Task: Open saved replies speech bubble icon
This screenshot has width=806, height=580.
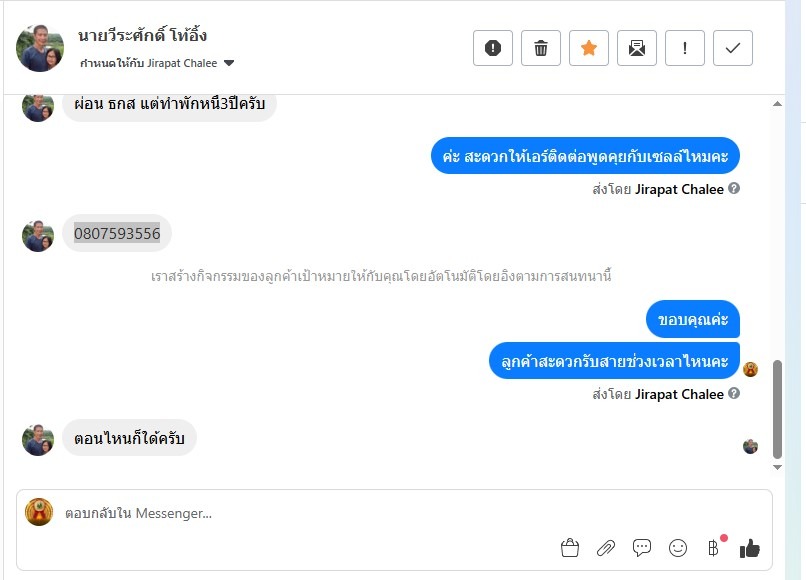Action: click(642, 547)
